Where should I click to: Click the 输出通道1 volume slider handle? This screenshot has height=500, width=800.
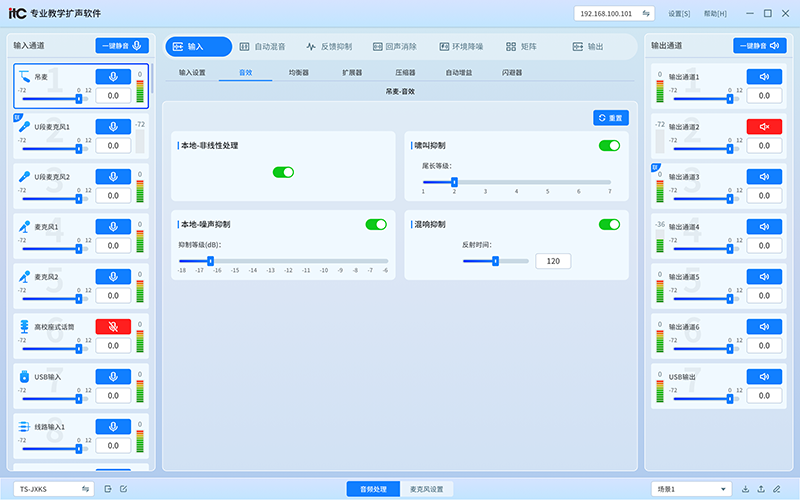point(730,99)
